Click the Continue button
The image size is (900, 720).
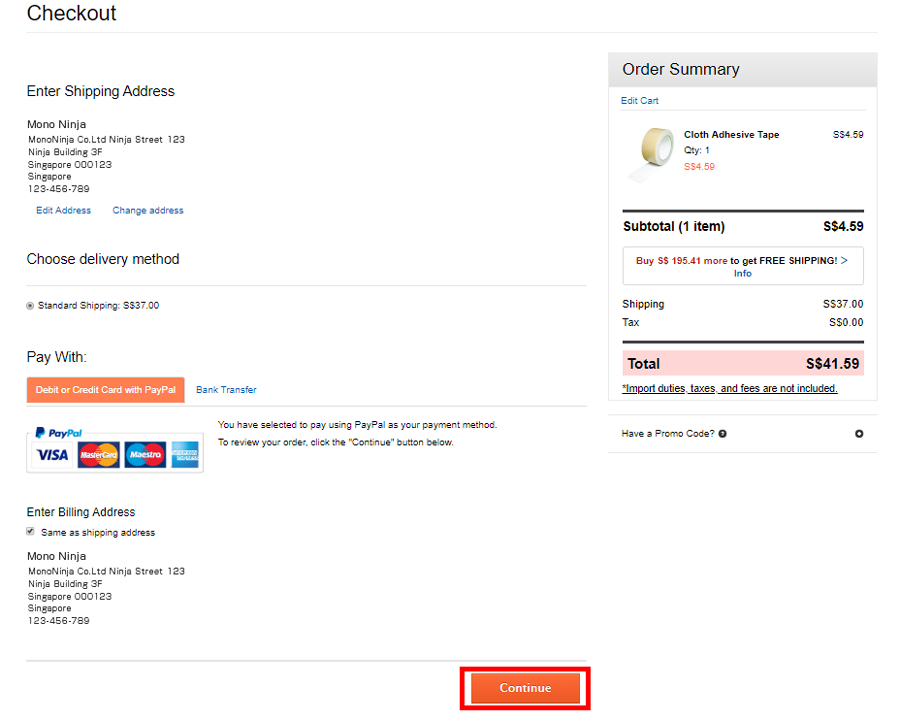[525, 688]
